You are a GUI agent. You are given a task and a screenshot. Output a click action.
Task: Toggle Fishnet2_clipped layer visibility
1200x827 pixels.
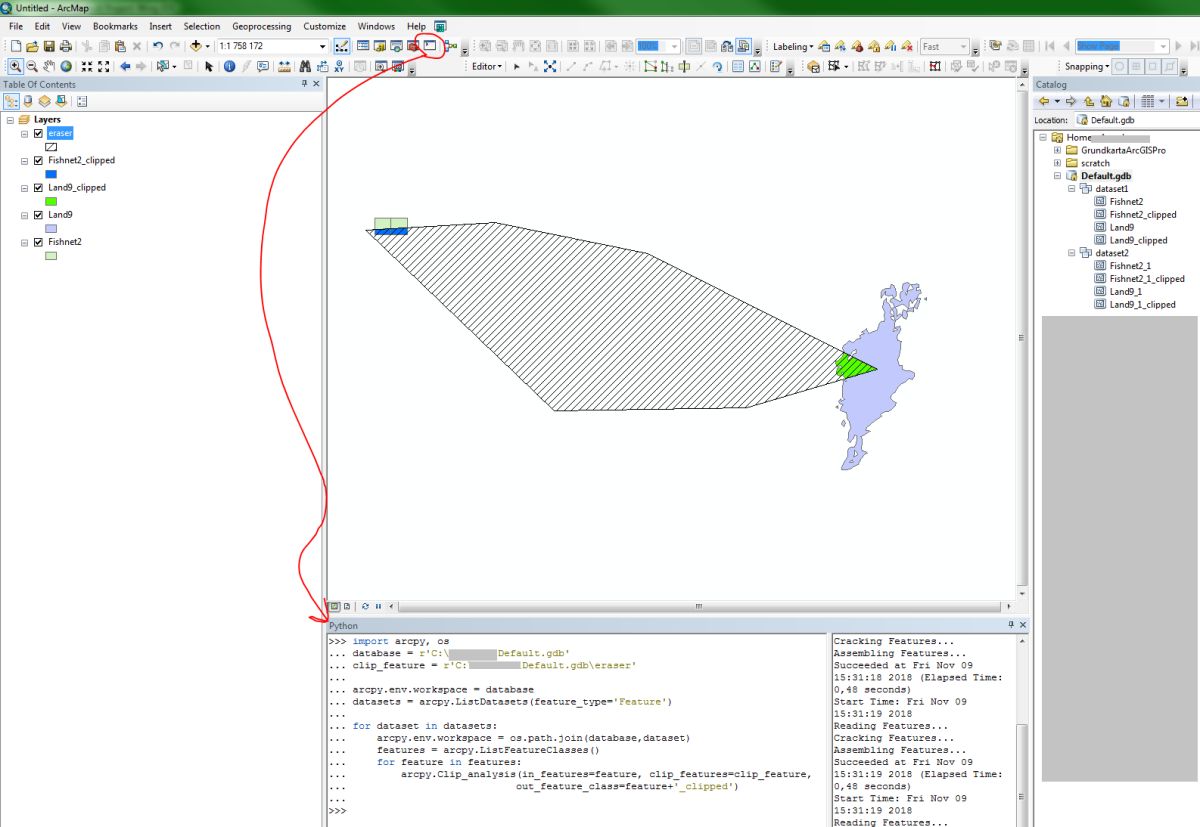pos(38,160)
